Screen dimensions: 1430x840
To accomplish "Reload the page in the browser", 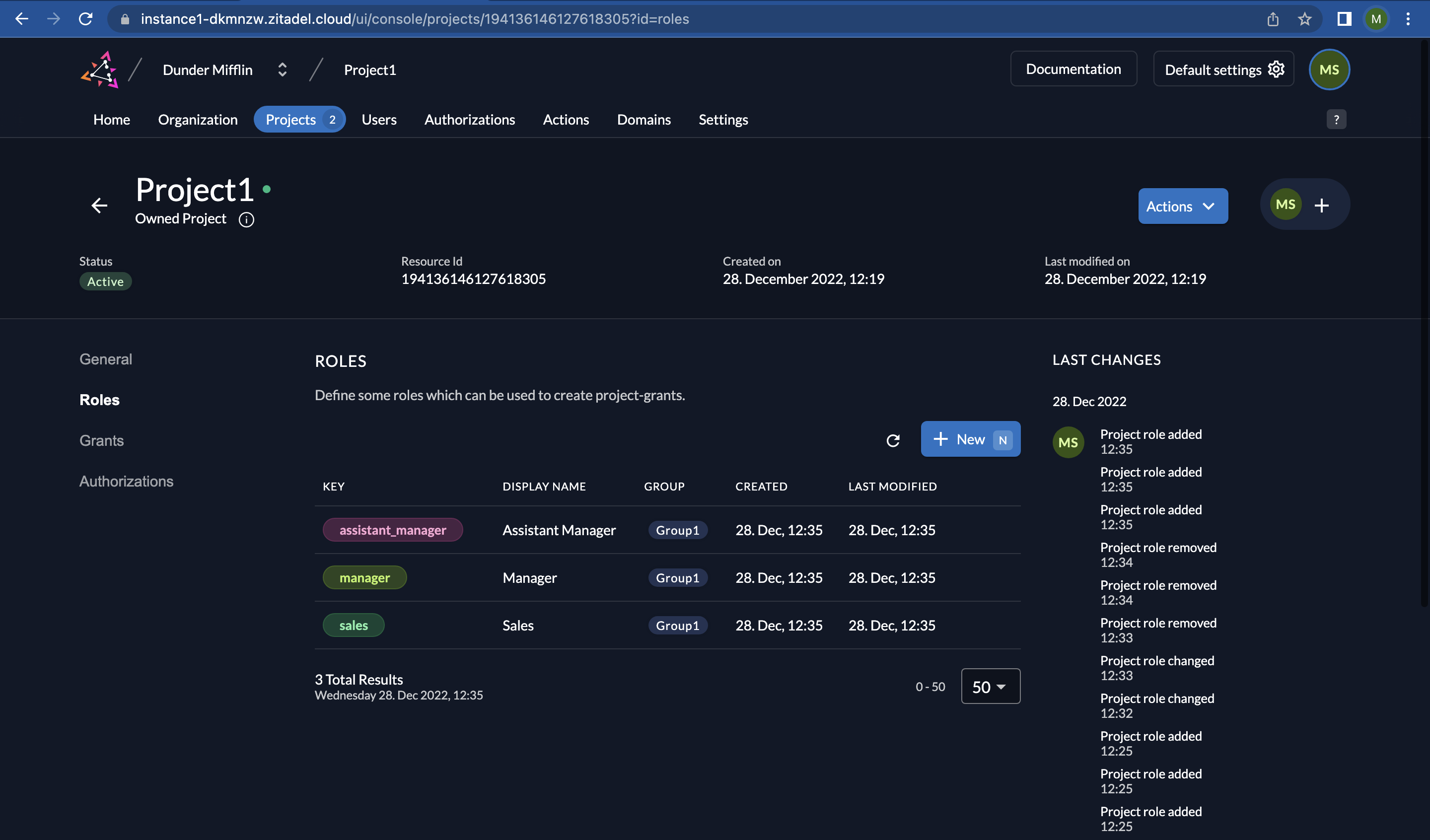I will 86,19.
